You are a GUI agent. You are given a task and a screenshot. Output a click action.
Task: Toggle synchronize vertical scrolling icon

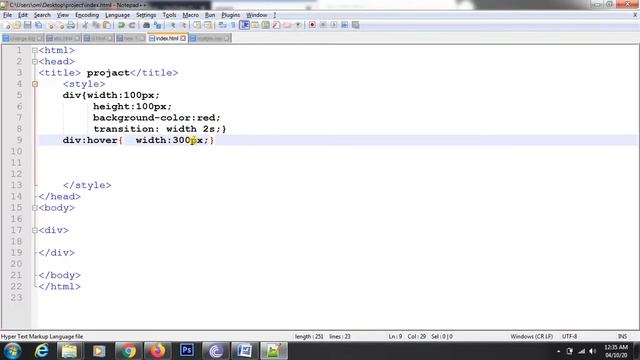(197, 25)
